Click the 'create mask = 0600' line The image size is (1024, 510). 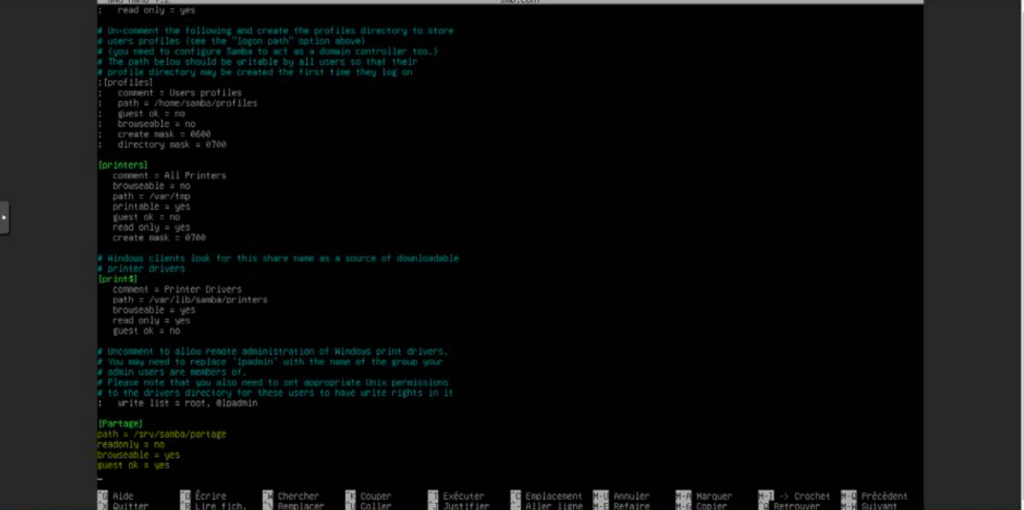coord(164,134)
